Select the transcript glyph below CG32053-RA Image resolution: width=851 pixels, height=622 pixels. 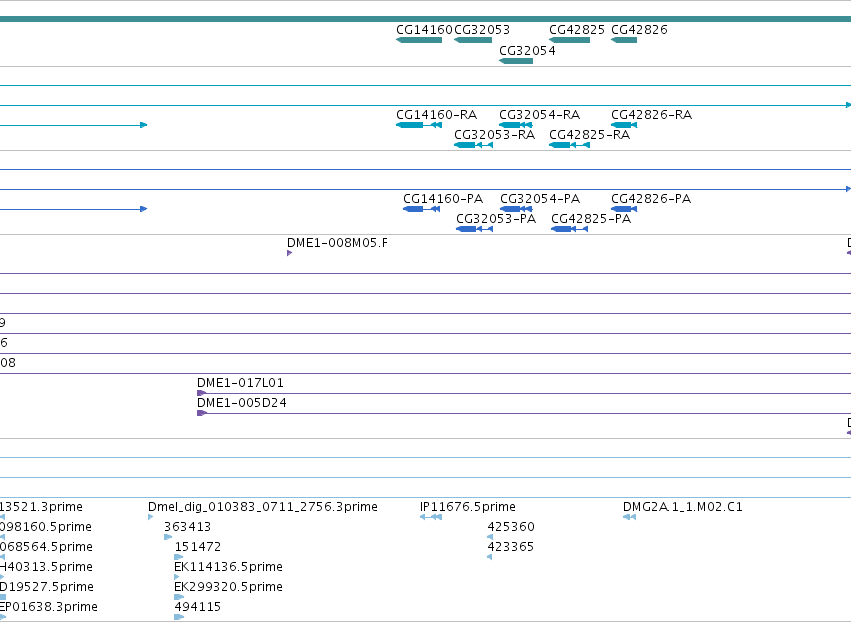pos(473,145)
